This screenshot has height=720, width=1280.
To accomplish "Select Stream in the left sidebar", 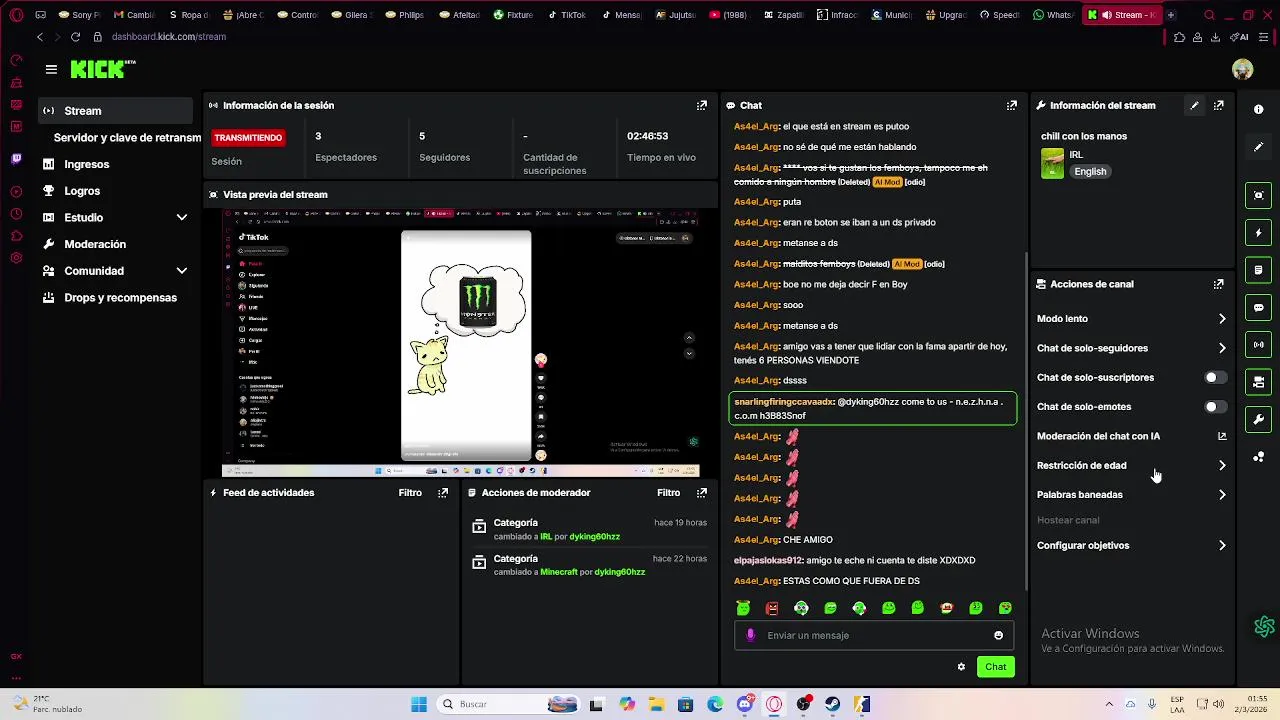I will coord(116,111).
